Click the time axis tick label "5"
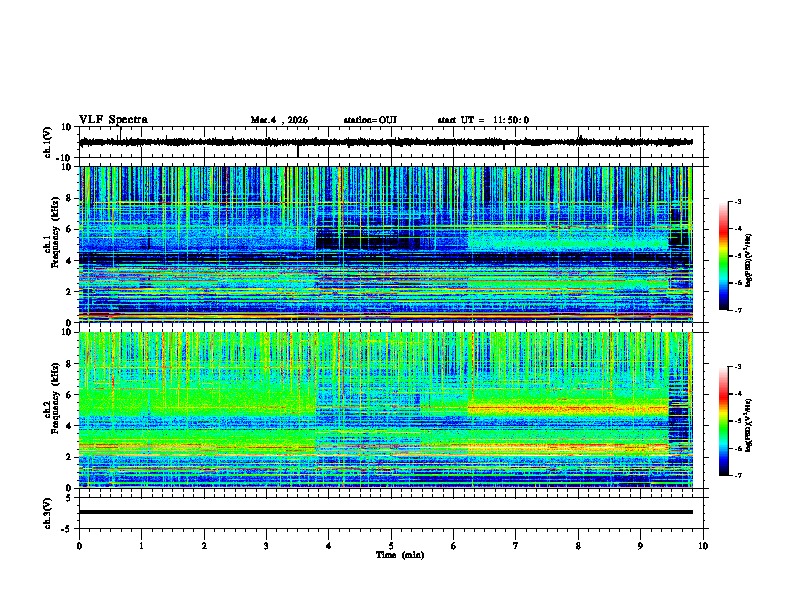792x612 pixels. click(x=391, y=546)
